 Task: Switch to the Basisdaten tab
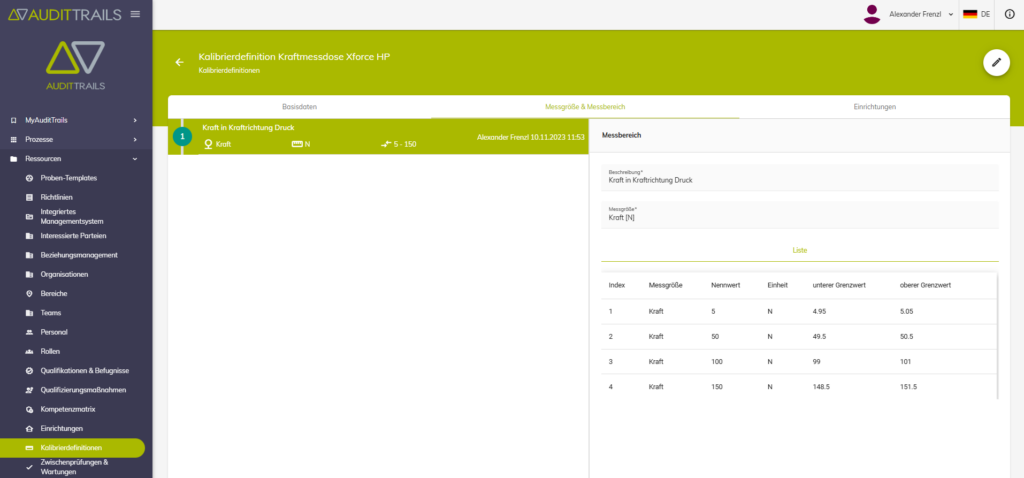299,106
